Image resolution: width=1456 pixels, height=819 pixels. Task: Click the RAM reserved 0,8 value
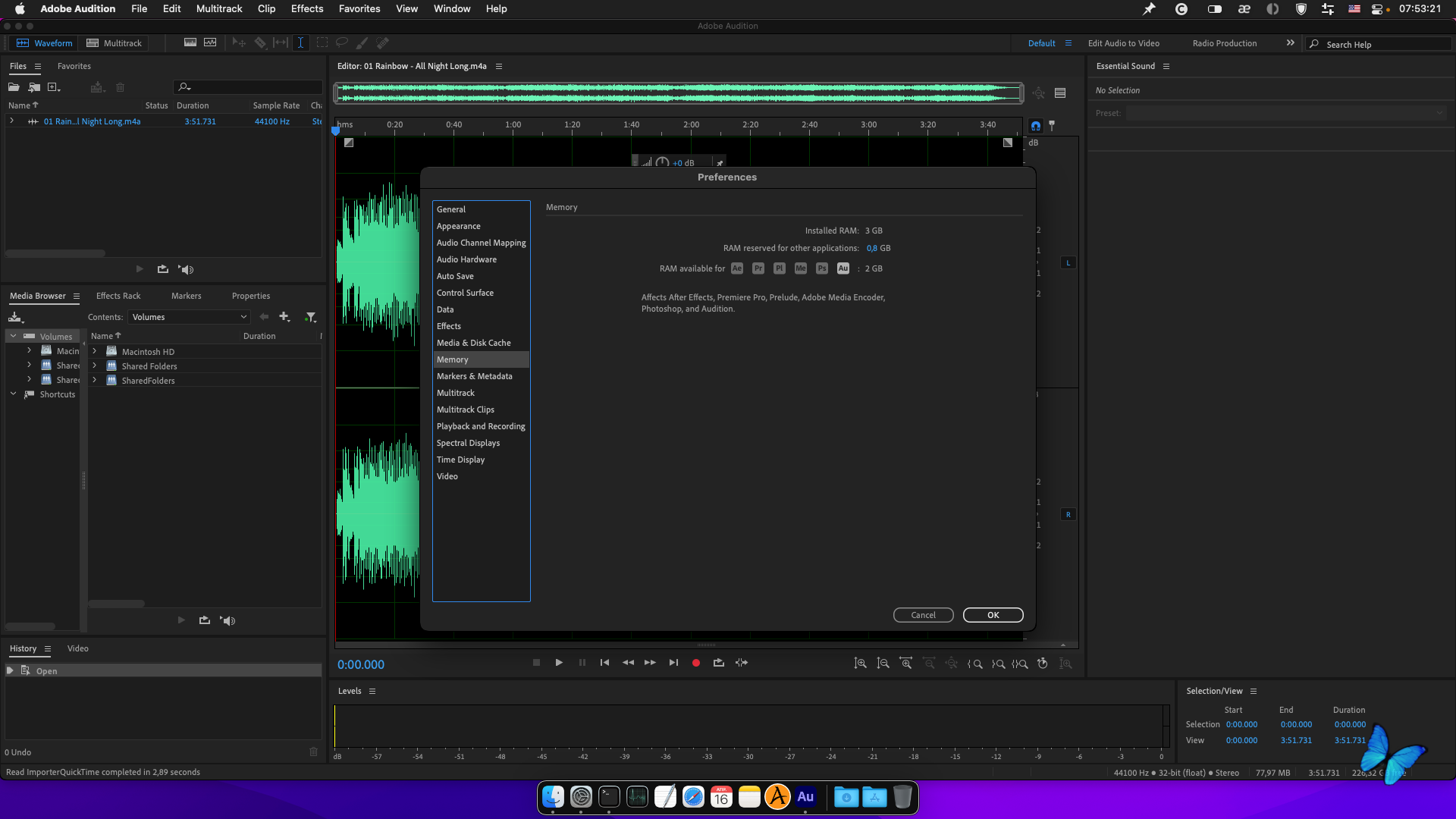pyautogui.click(x=871, y=248)
